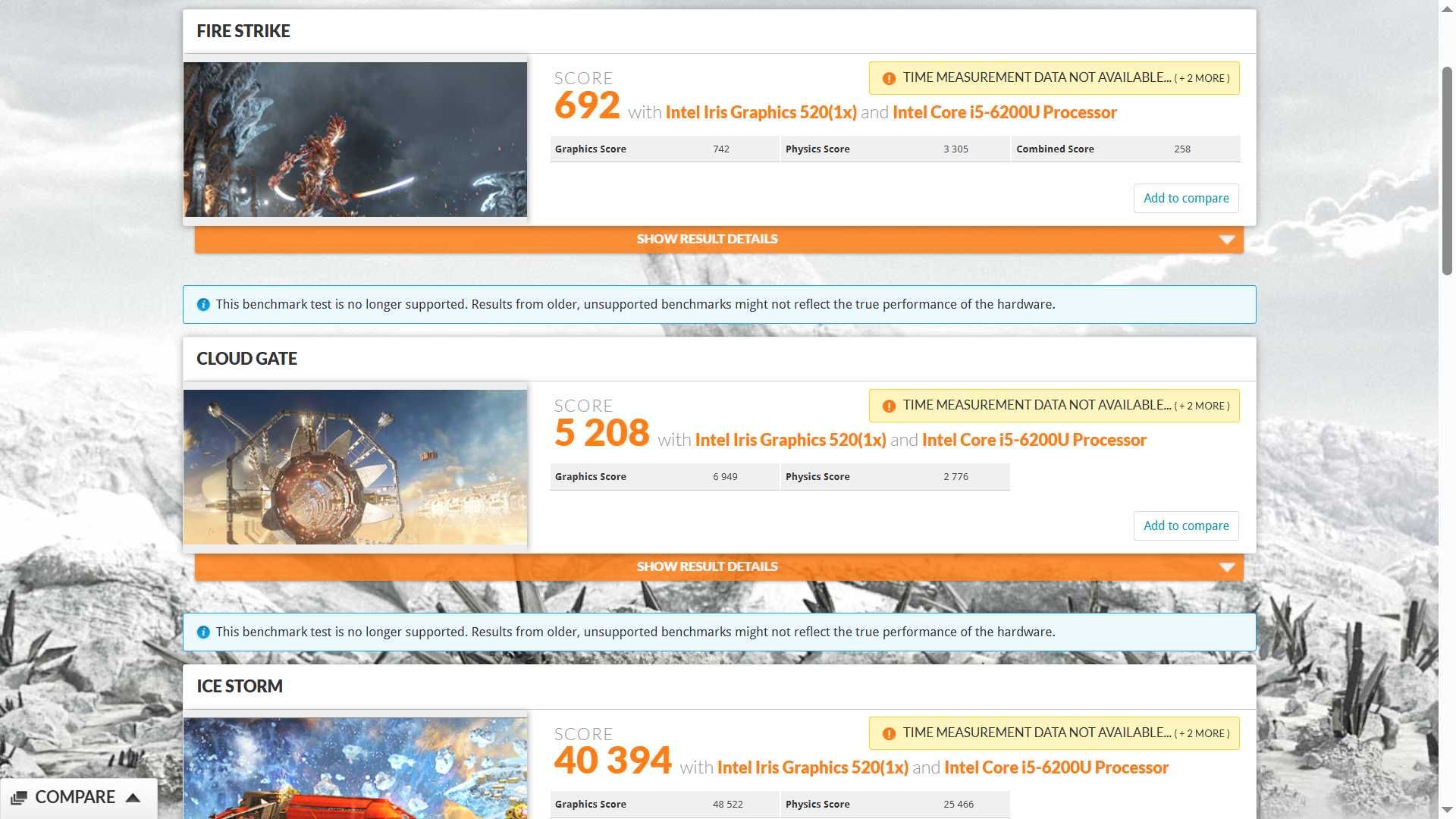1456x819 pixels.
Task: Click the Ice Storm warning exclamation icon
Action: [x=889, y=733]
